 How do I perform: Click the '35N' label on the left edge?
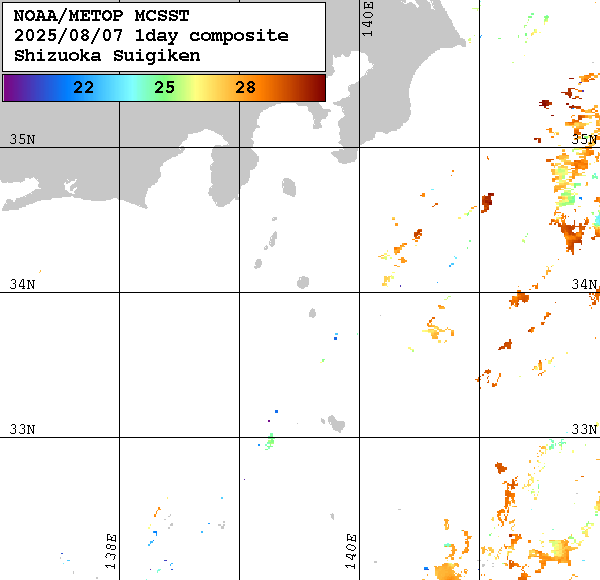tap(22, 139)
